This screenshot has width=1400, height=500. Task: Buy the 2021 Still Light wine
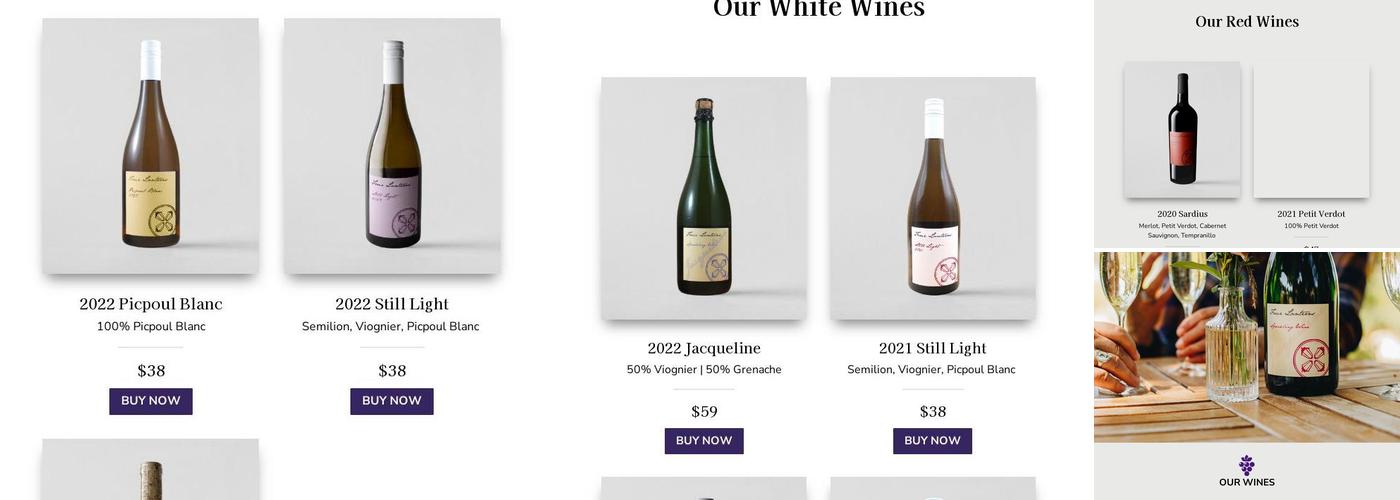click(x=932, y=441)
